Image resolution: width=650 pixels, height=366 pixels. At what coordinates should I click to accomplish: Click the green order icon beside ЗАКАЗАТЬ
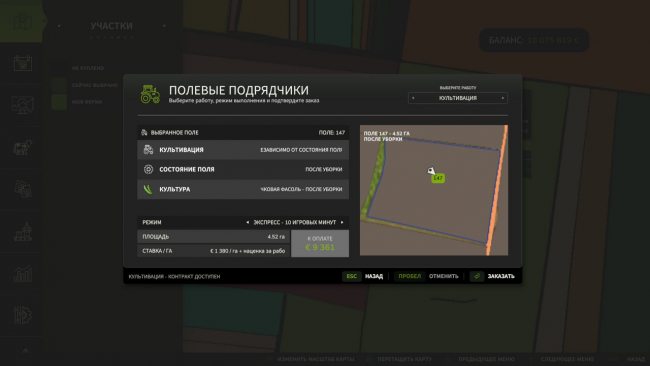coord(477,276)
